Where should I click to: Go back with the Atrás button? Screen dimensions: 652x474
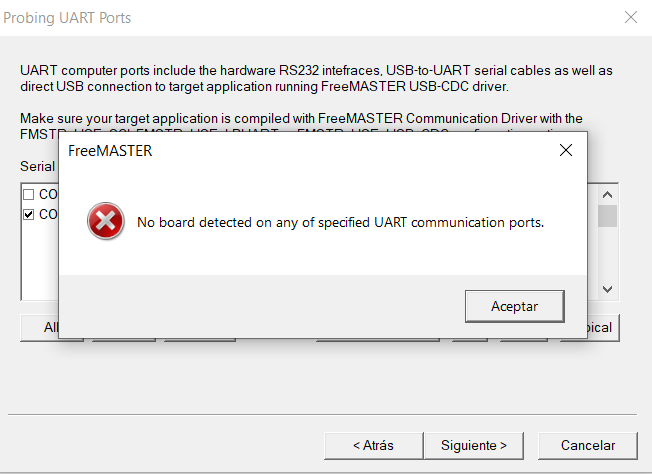click(373, 445)
